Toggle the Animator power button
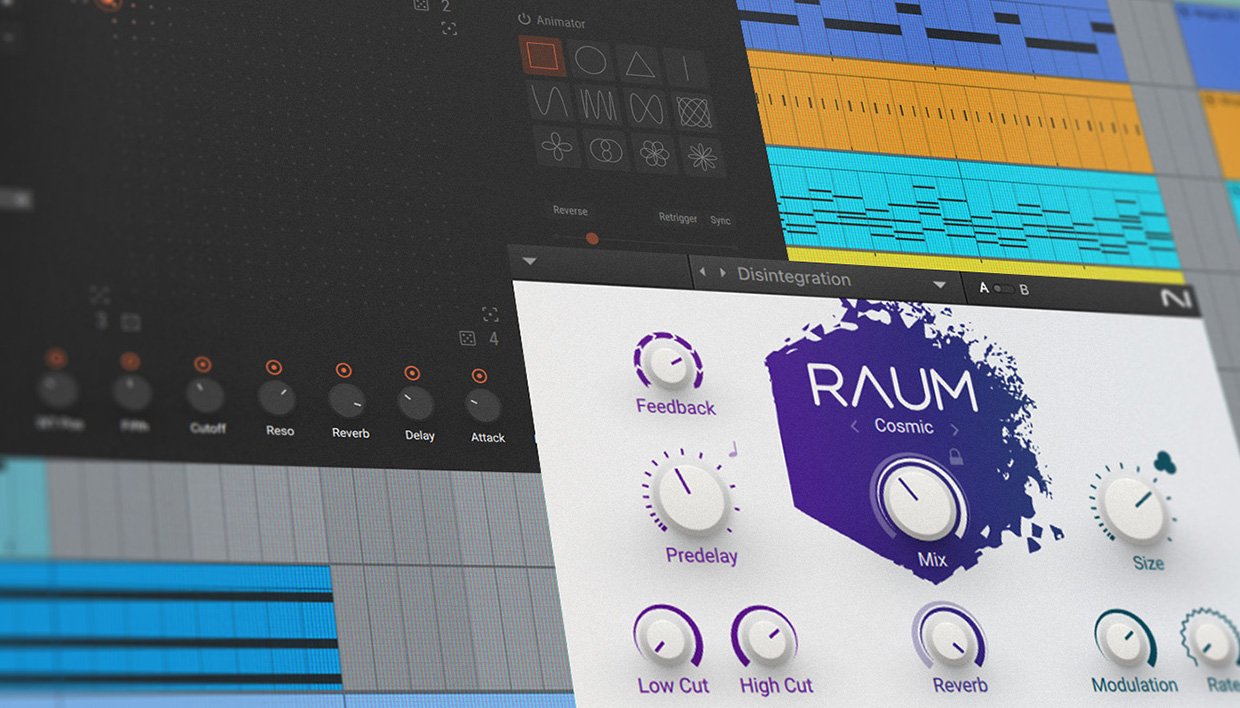Screen dimensions: 1240x708 (524, 19)
